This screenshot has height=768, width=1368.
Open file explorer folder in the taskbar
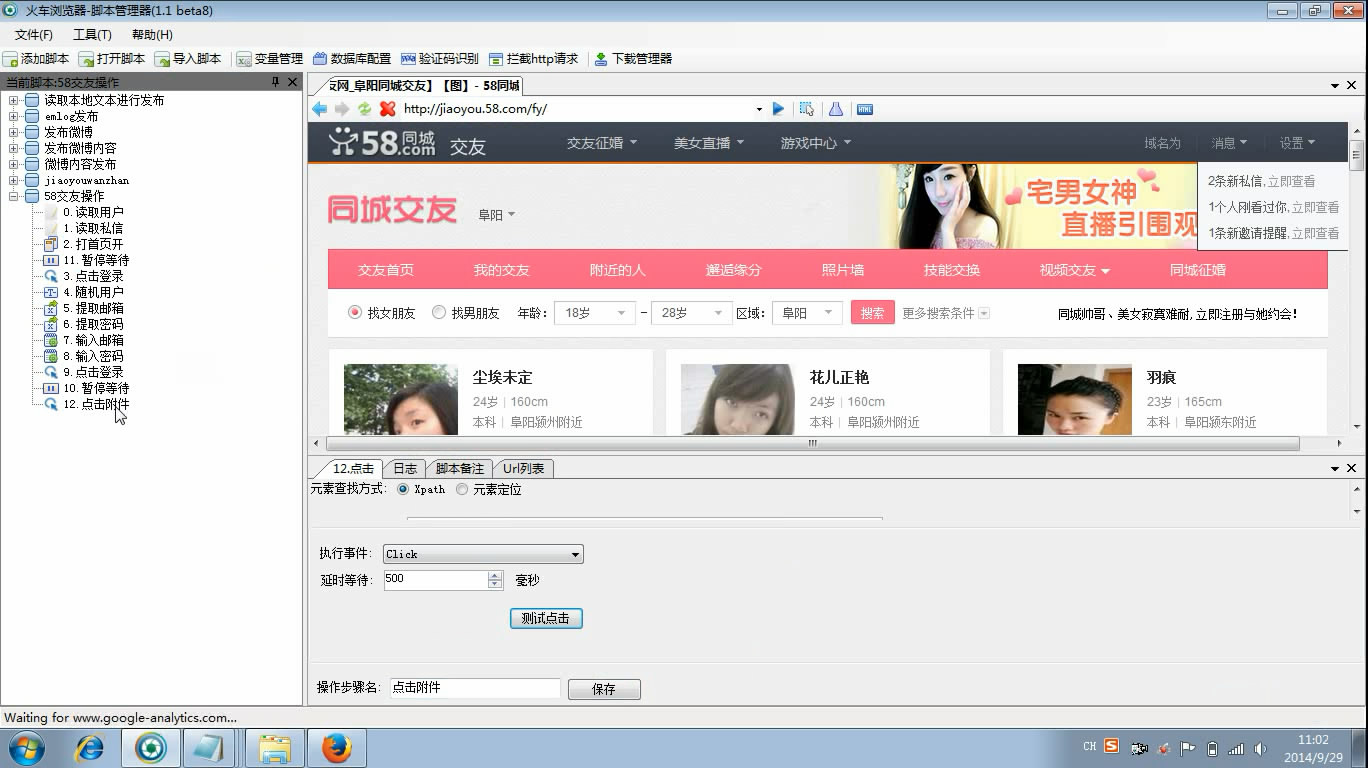[275, 748]
